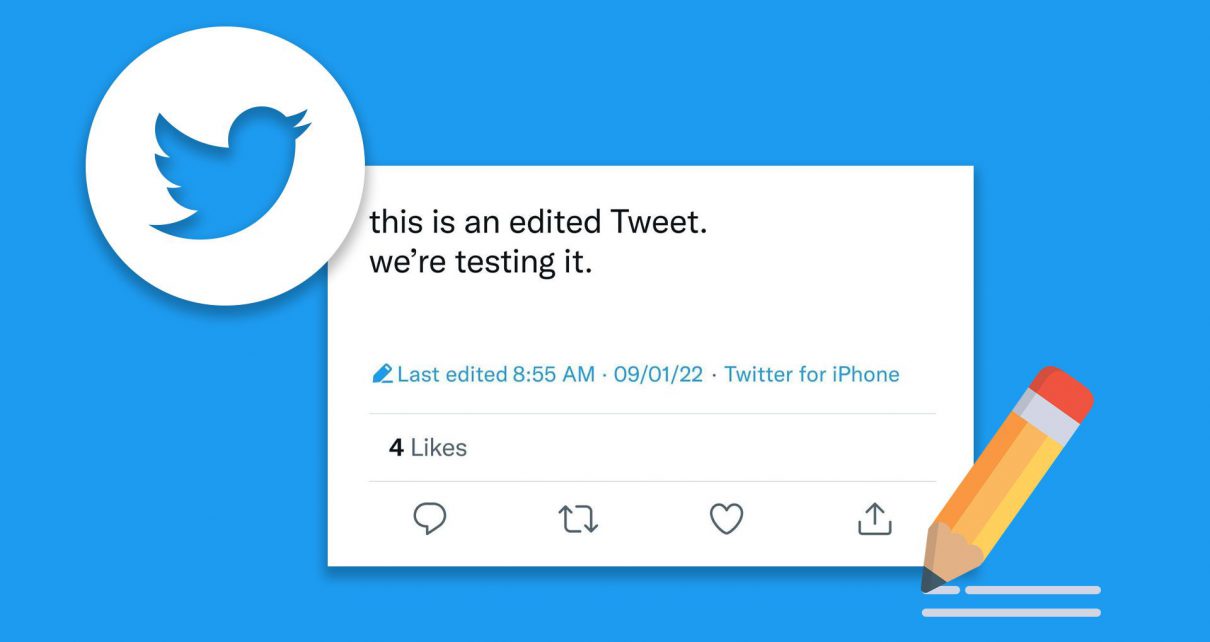Select the 09/01/22 date
The width and height of the screenshot is (1210, 642).
click(x=658, y=375)
